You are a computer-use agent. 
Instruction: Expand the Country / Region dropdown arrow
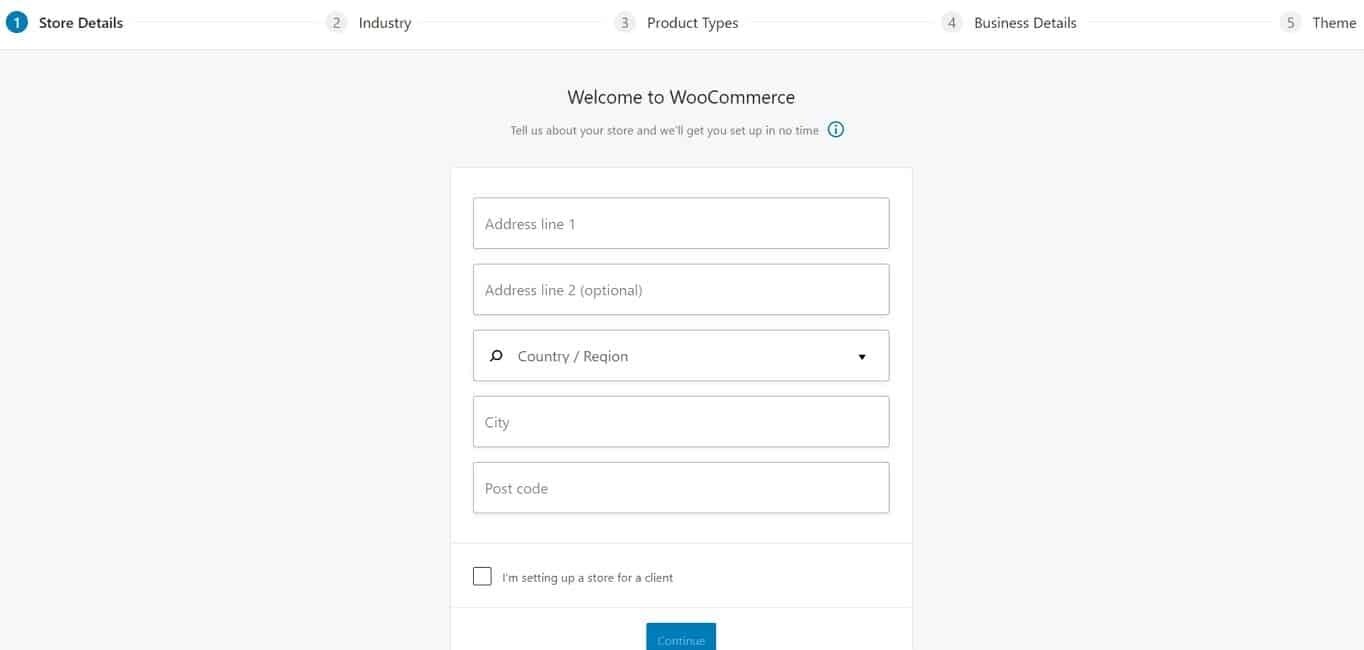pyautogui.click(x=862, y=357)
